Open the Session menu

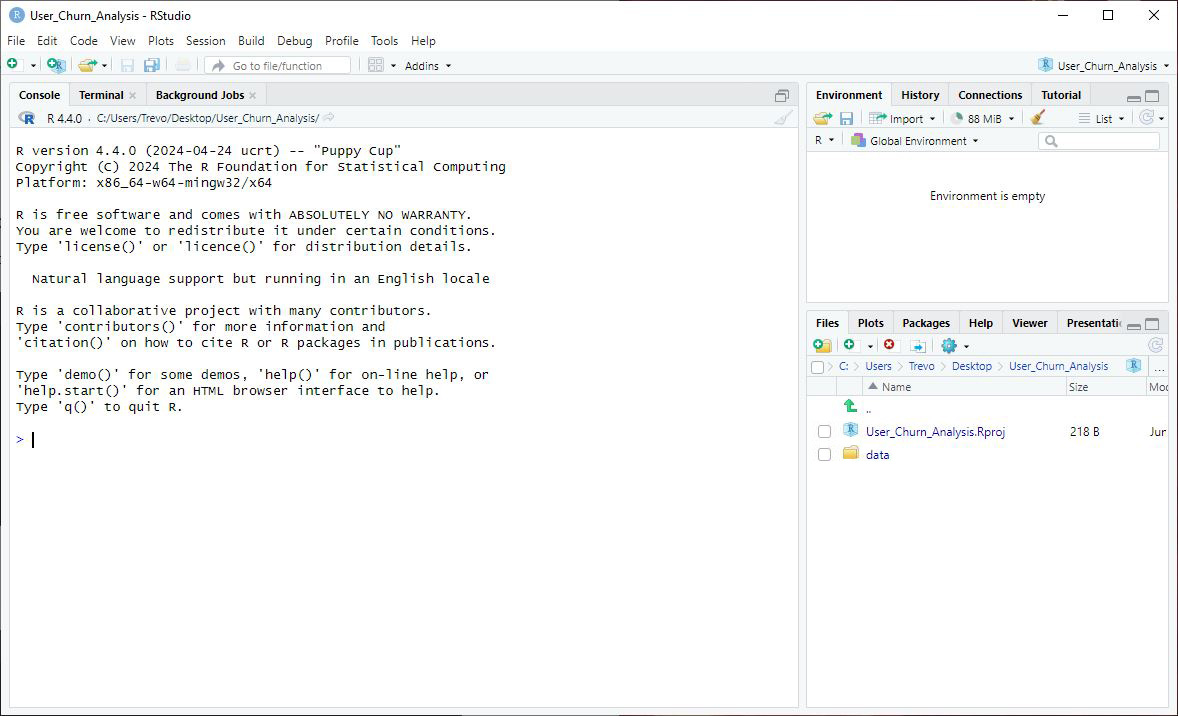pos(206,41)
